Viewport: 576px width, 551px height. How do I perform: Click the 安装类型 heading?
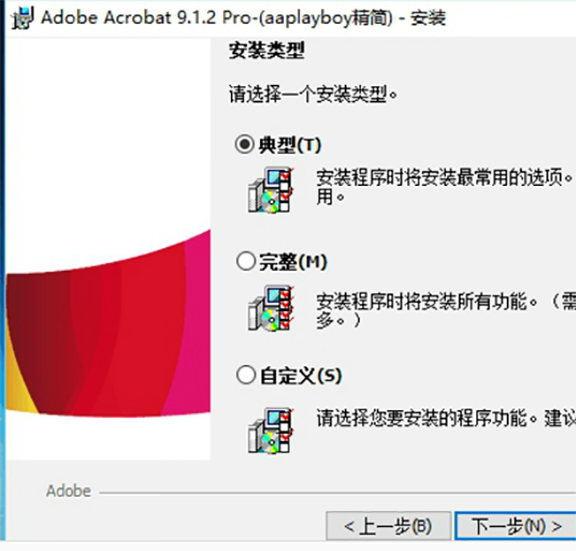coord(267,50)
